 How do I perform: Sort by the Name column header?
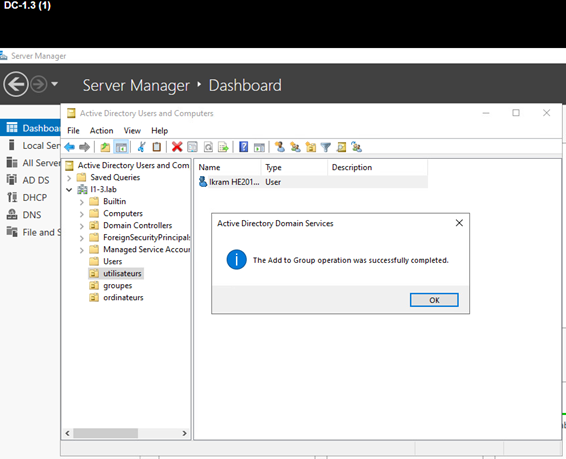point(228,167)
